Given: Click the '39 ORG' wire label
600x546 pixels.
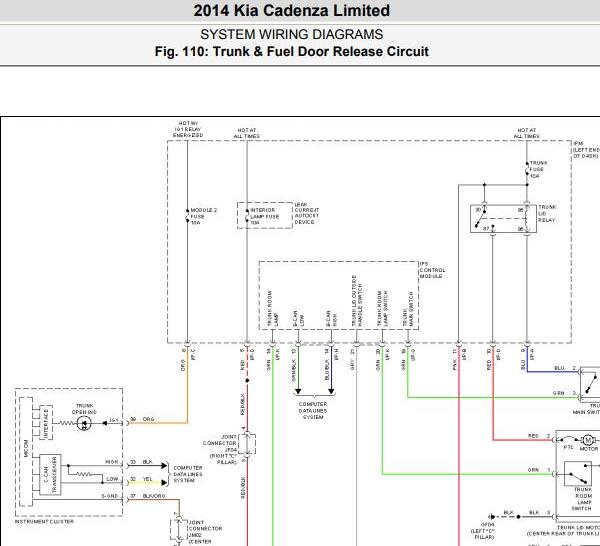Looking at the screenshot, I should click(x=142, y=419).
